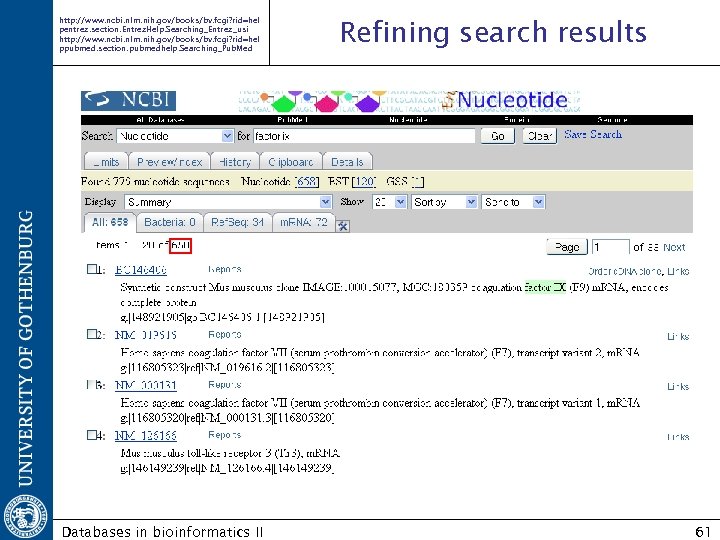Image resolution: width=720 pixels, height=540 pixels.
Task: Open the Show items count dropdown
Action: tap(389, 202)
